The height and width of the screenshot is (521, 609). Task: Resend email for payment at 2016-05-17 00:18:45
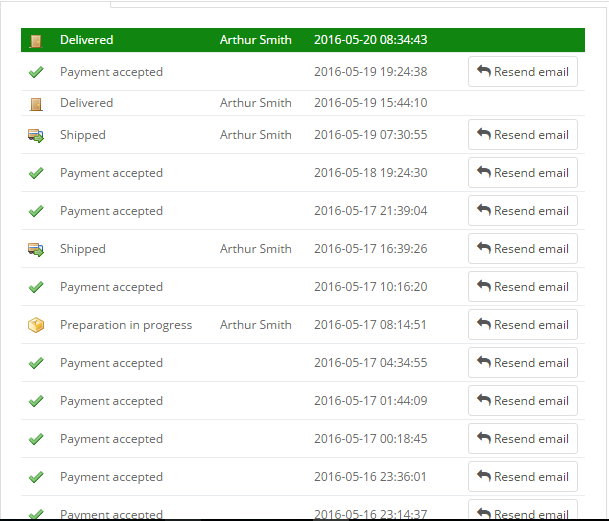pyautogui.click(x=523, y=439)
